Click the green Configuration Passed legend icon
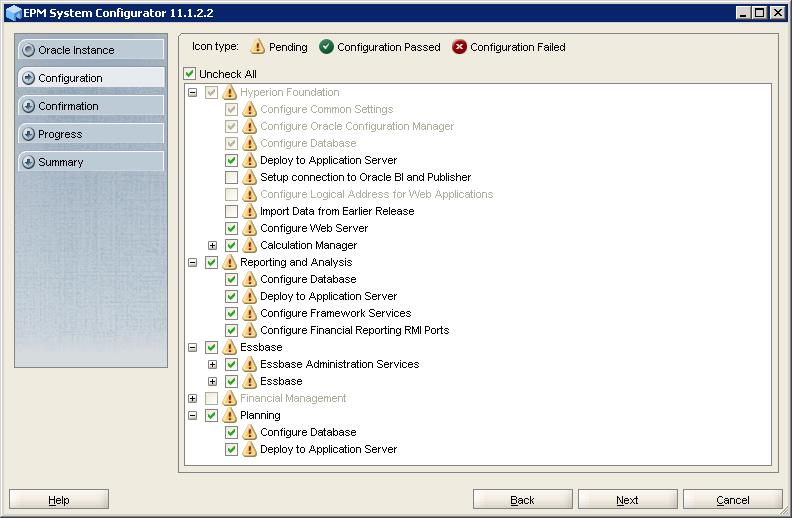 (326, 47)
